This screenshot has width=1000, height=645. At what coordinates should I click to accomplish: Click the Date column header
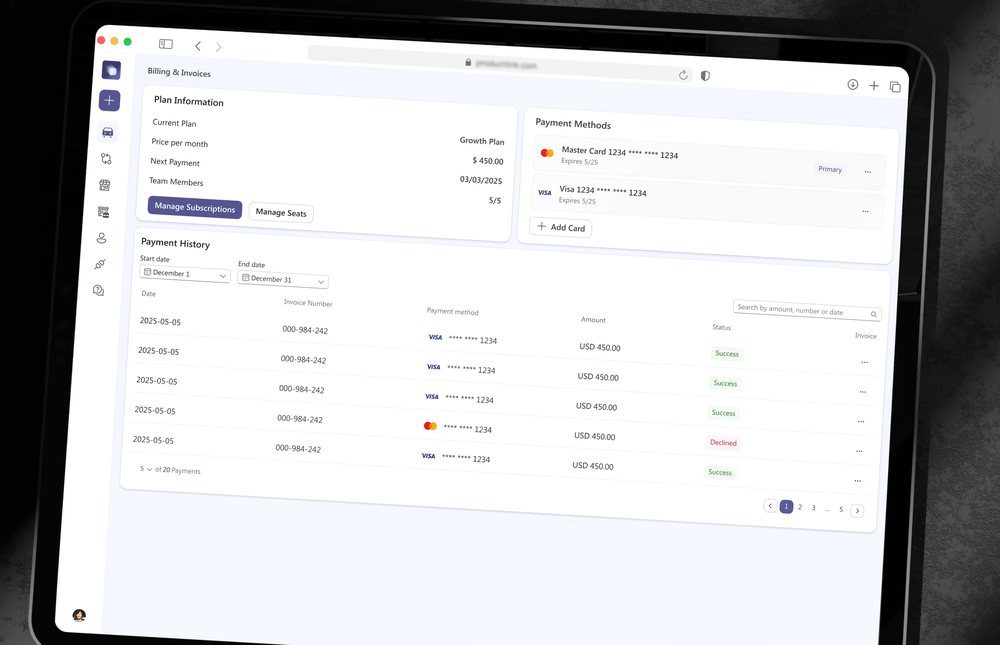click(149, 293)
